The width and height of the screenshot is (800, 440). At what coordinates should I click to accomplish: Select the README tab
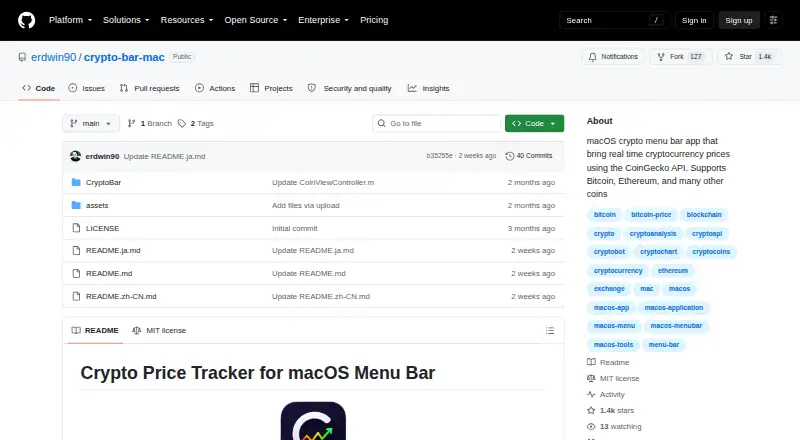(x=95, y=331)
